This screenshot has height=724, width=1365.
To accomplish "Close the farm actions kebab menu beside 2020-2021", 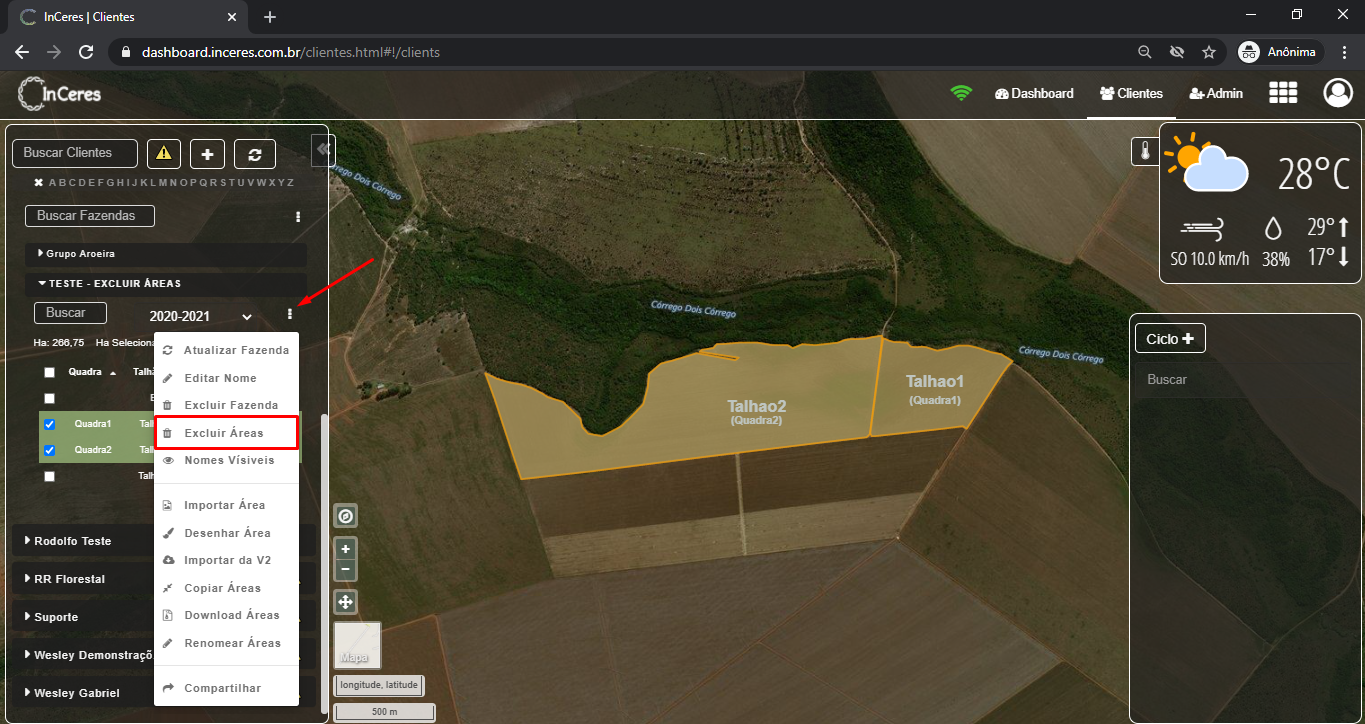I will (290, 314).
